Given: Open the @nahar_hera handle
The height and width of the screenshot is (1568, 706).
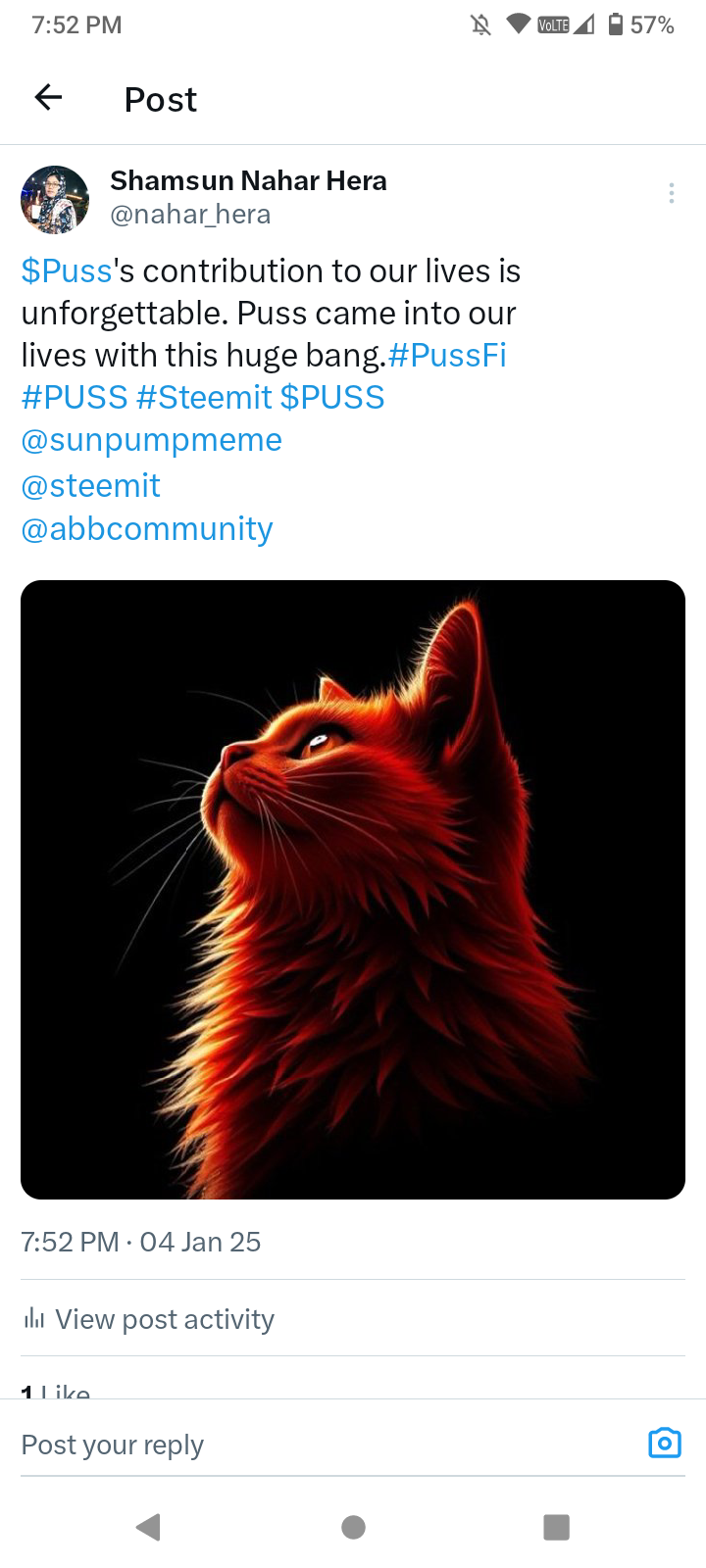Looking at the screenshot, I should click(190, 214).
